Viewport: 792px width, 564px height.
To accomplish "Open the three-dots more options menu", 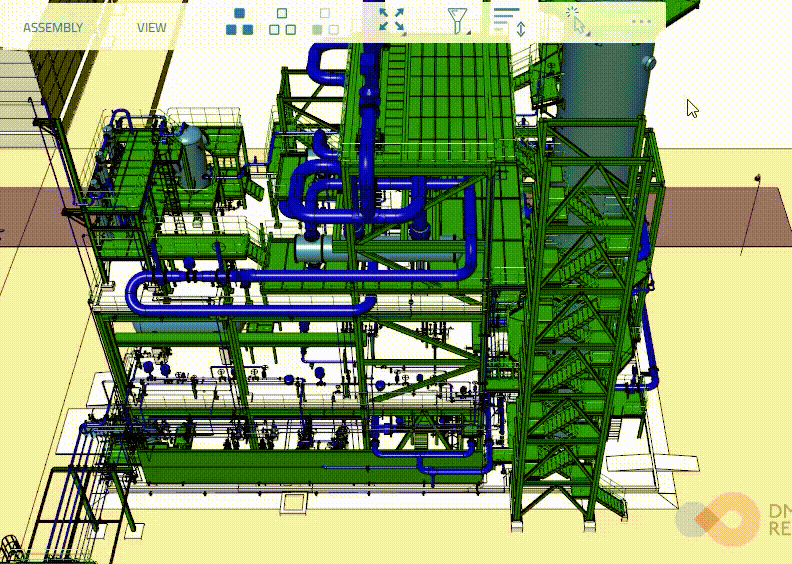I will (641, 21).
